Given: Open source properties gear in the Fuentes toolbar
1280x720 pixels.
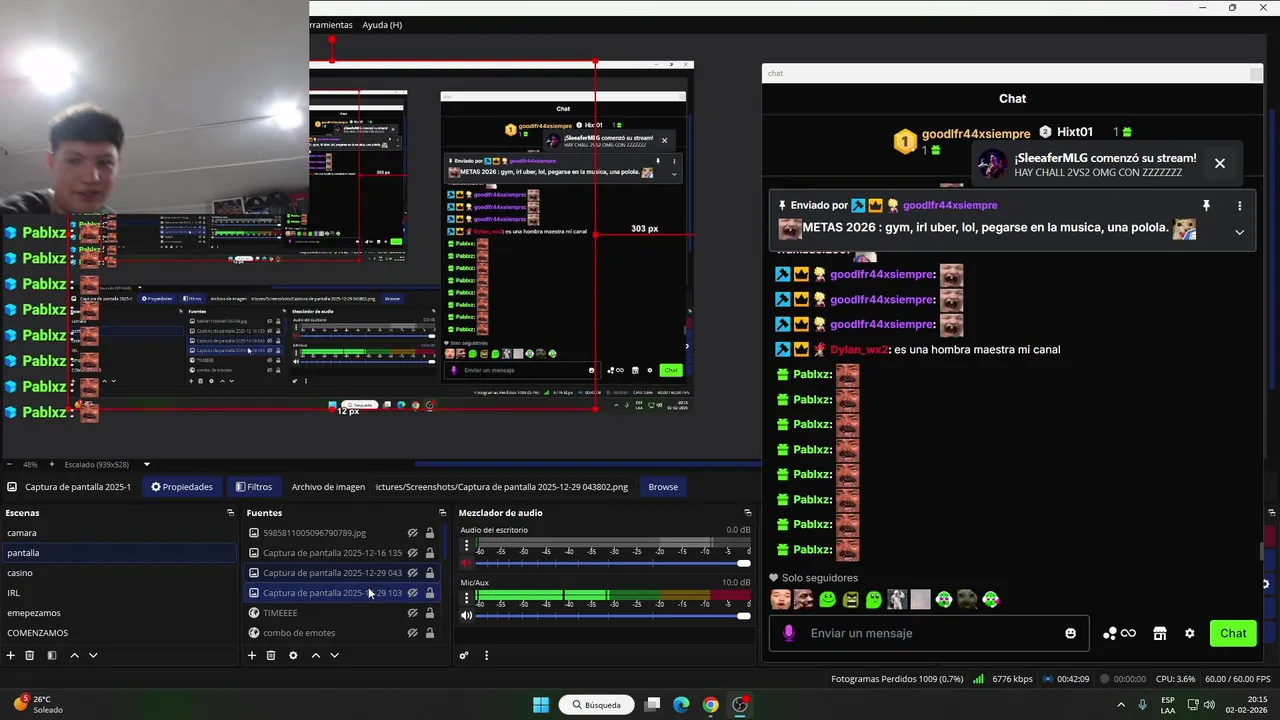Looking at the screenshot, I should (293, 655).
